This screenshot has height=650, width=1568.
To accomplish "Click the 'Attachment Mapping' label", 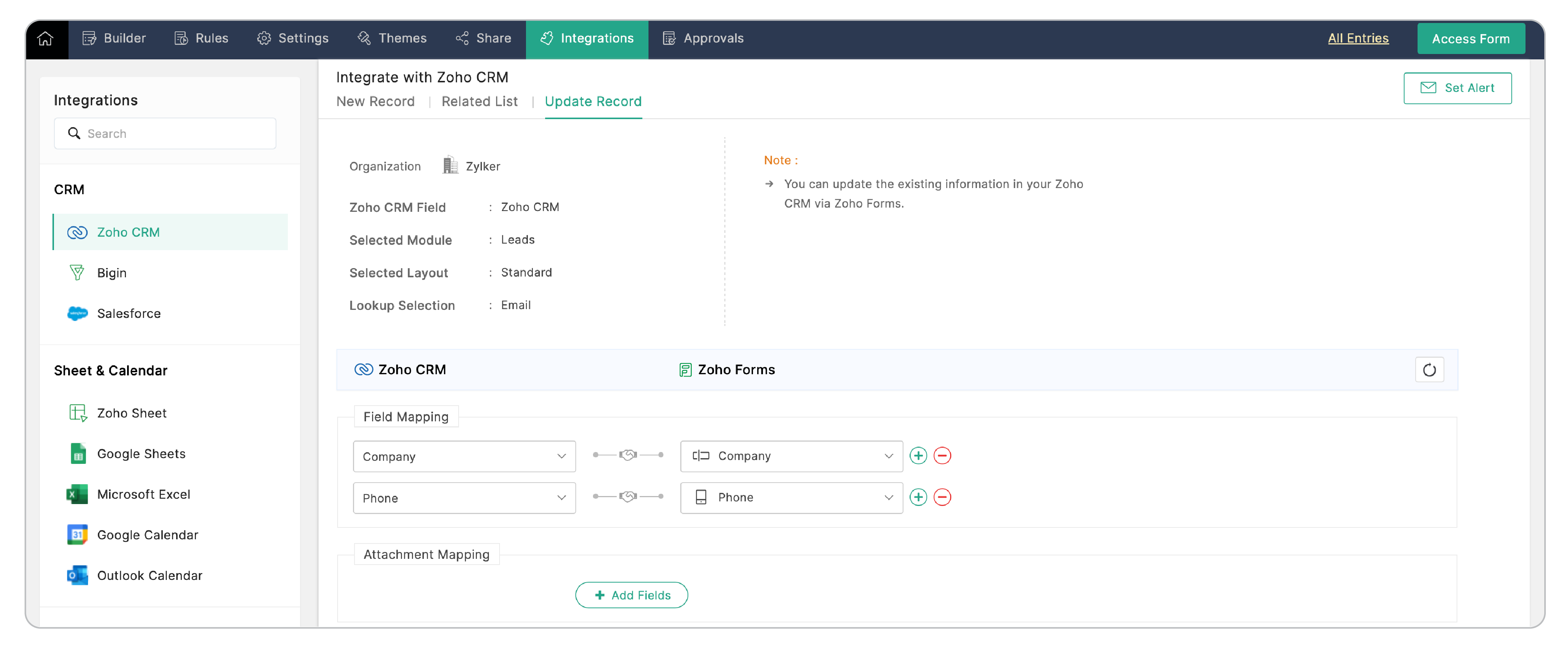I will [426, 554].
